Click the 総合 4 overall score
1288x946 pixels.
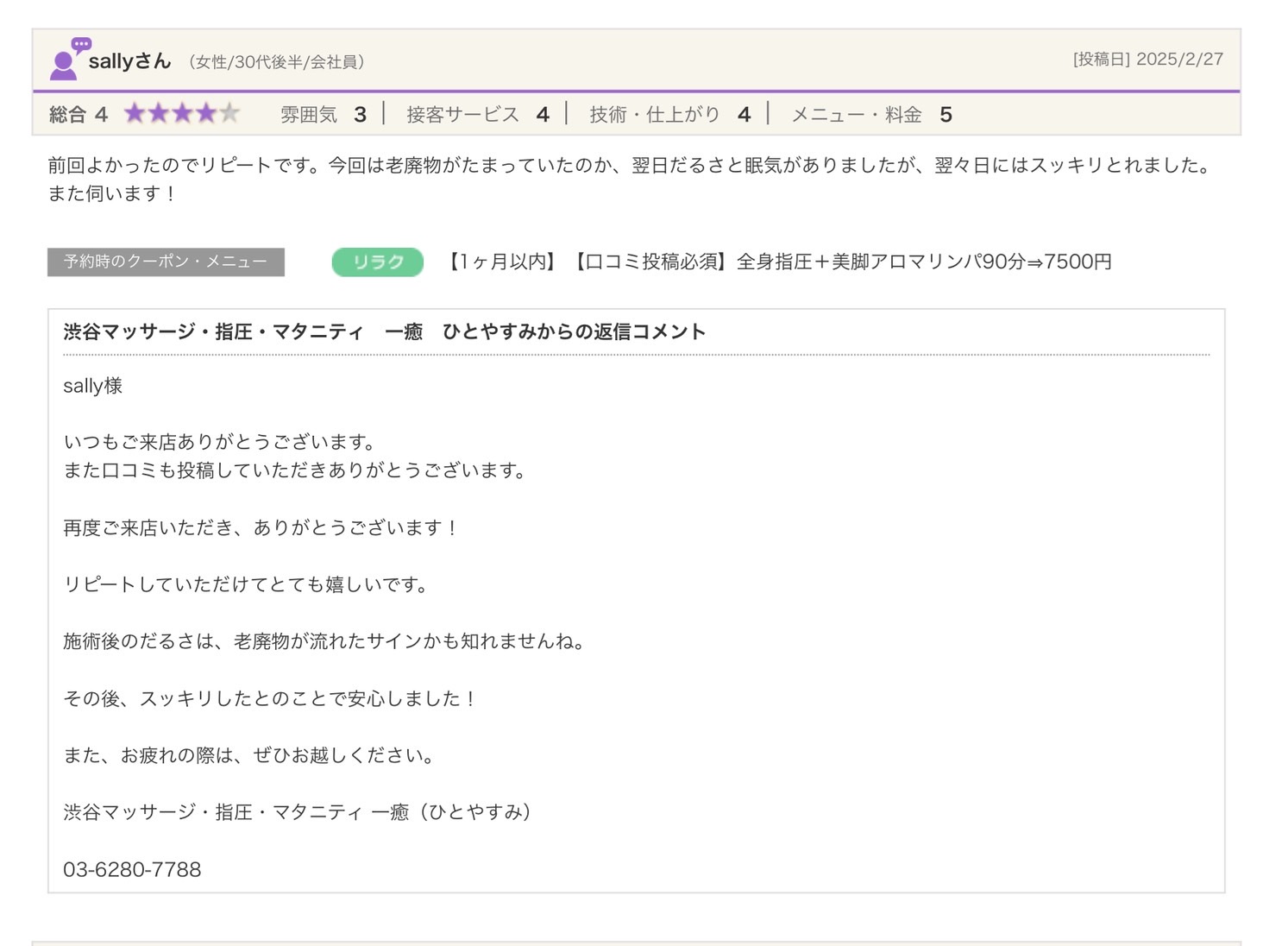point(79,115)
